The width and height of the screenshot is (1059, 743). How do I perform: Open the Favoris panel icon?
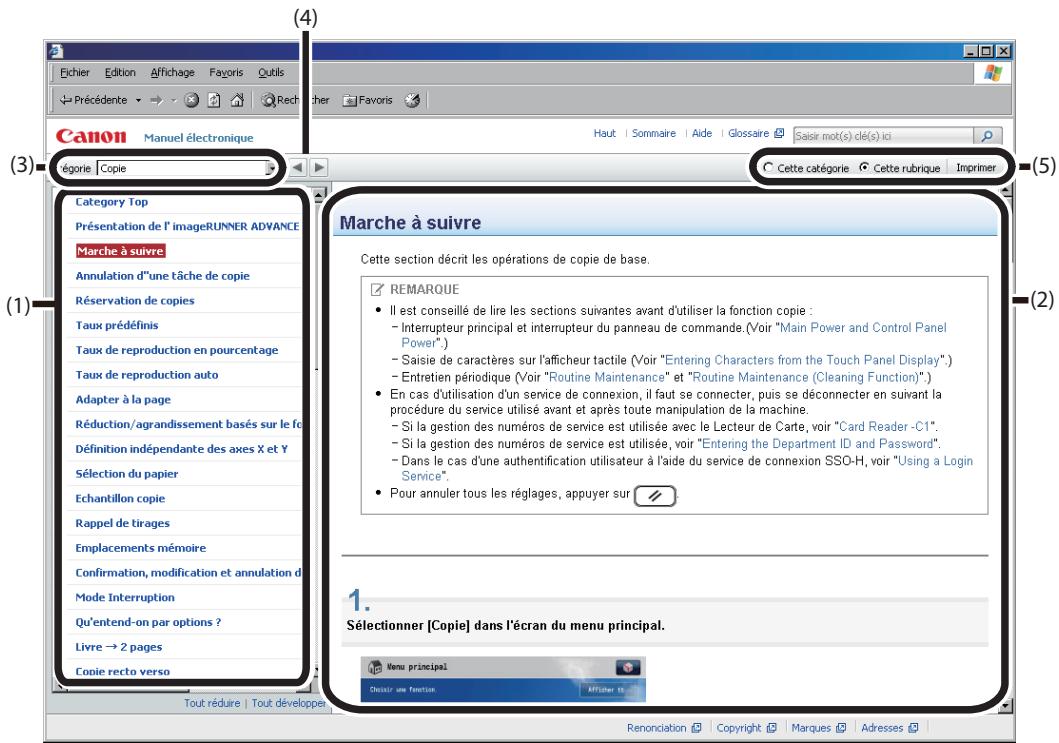(x=351, y=99)
